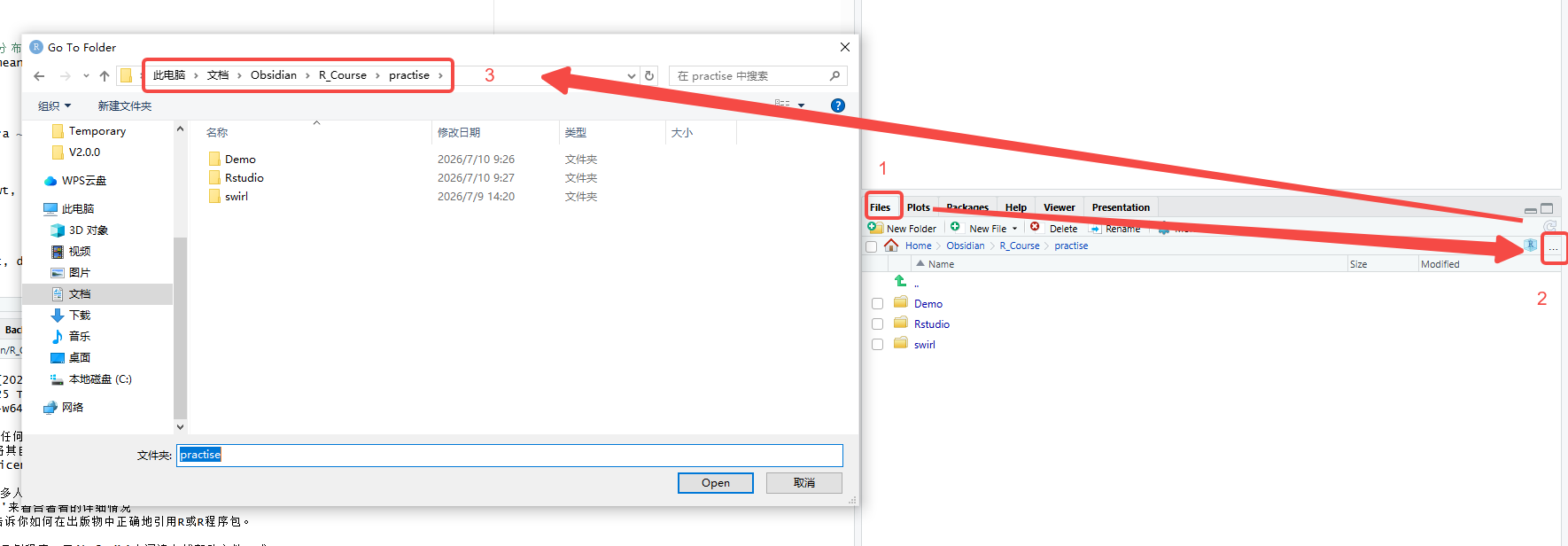Click the search magnifier in practise search box
Screen dimensions: 1568x546
[x=834, y=76]
